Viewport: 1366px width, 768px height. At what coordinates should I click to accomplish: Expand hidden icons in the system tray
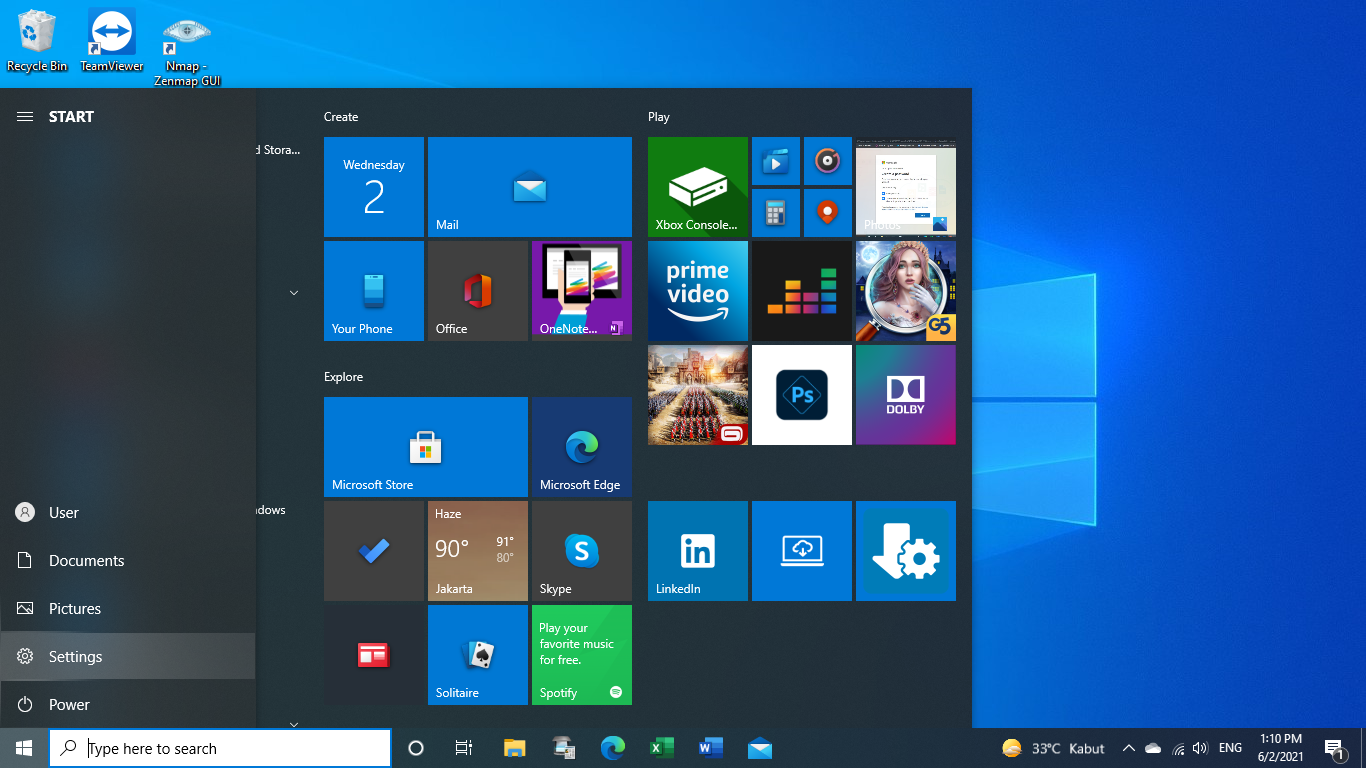(x=1128, y=747)
